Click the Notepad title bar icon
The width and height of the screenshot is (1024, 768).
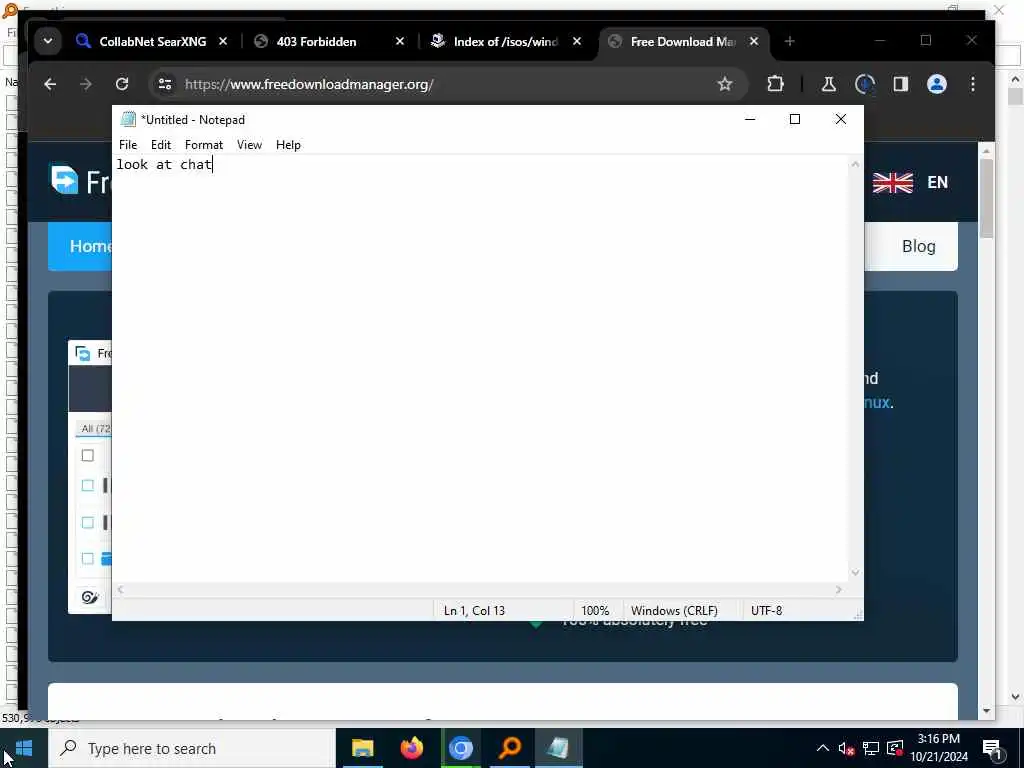coord(128,120)
